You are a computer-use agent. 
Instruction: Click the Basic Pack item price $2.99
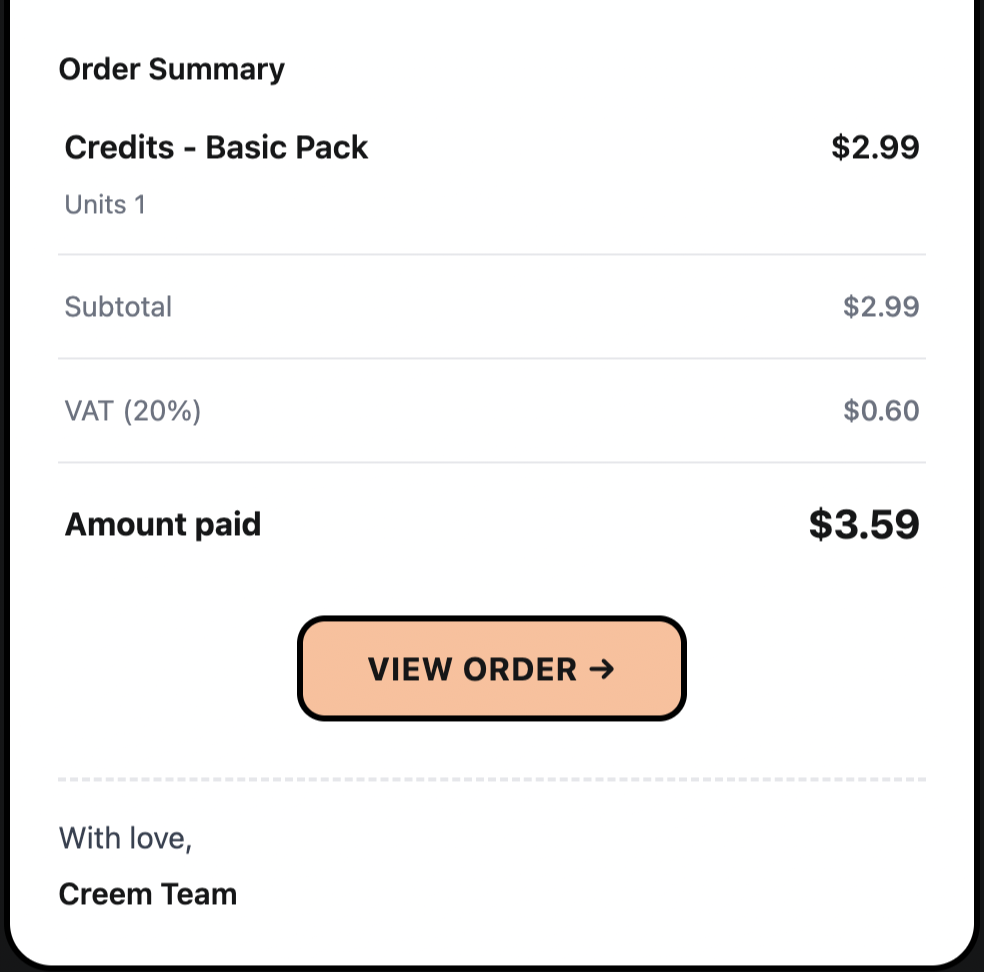point(874,148)
